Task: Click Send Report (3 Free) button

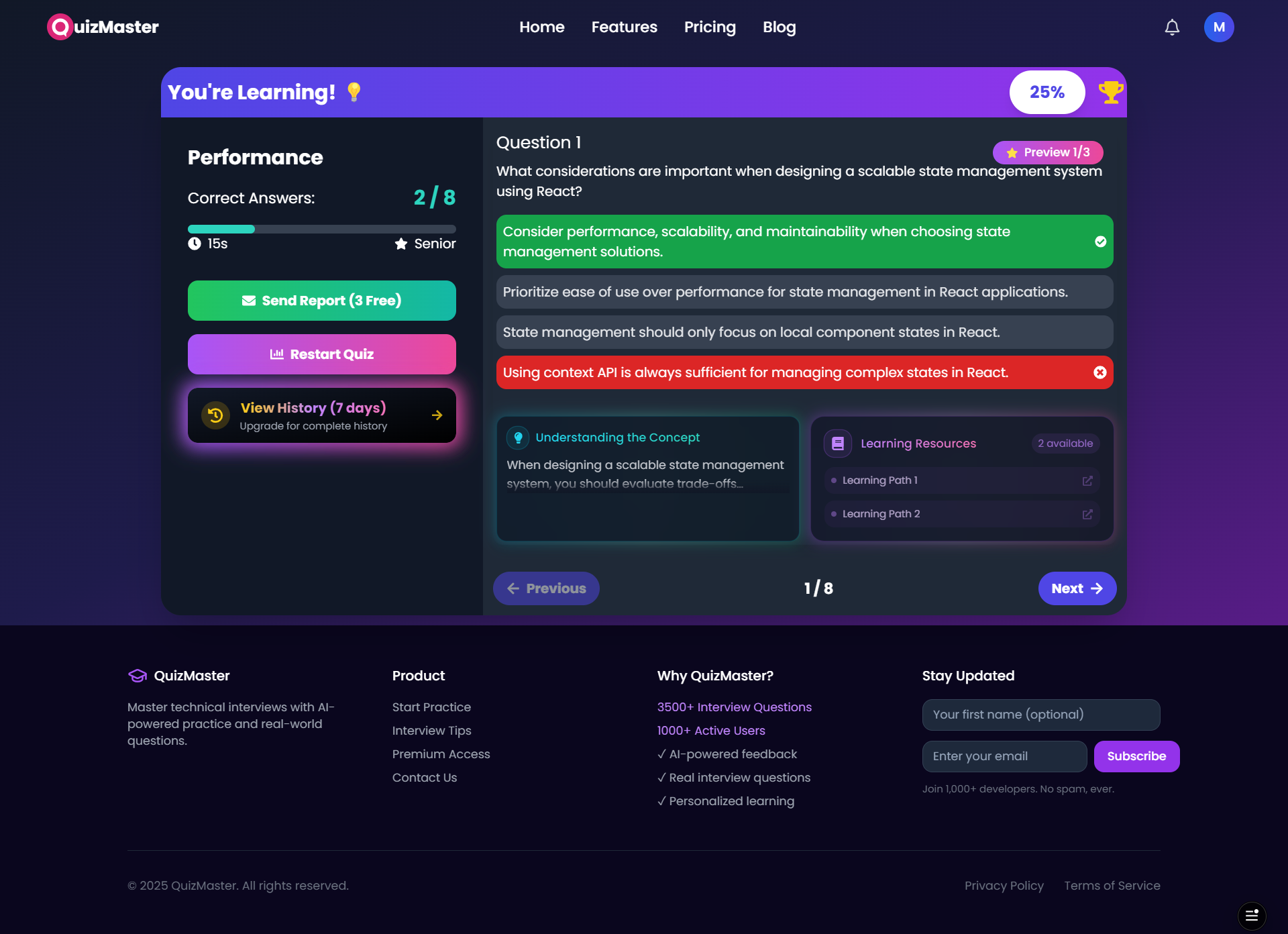Action: pos(322,301)
